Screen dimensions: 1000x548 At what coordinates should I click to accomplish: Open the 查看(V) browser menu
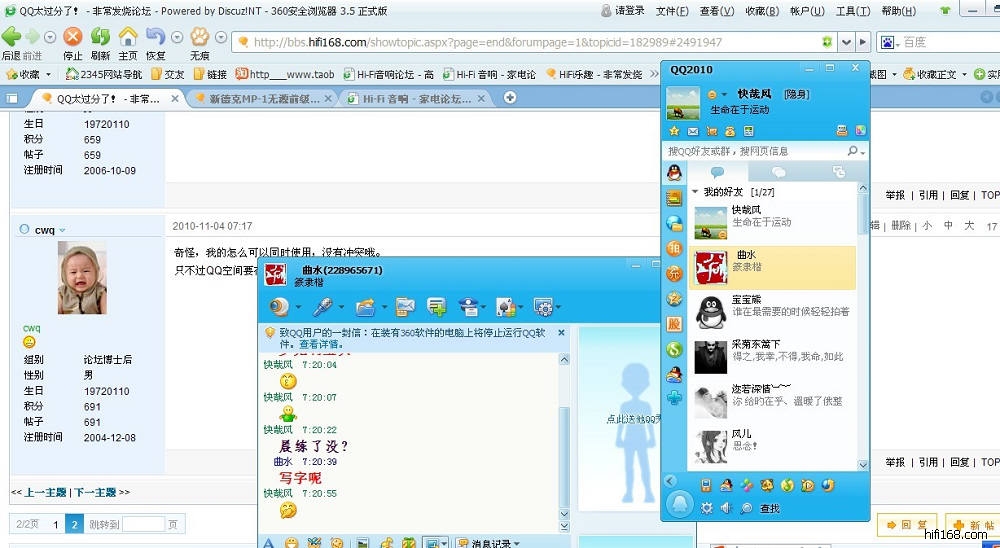coord(714,11)
